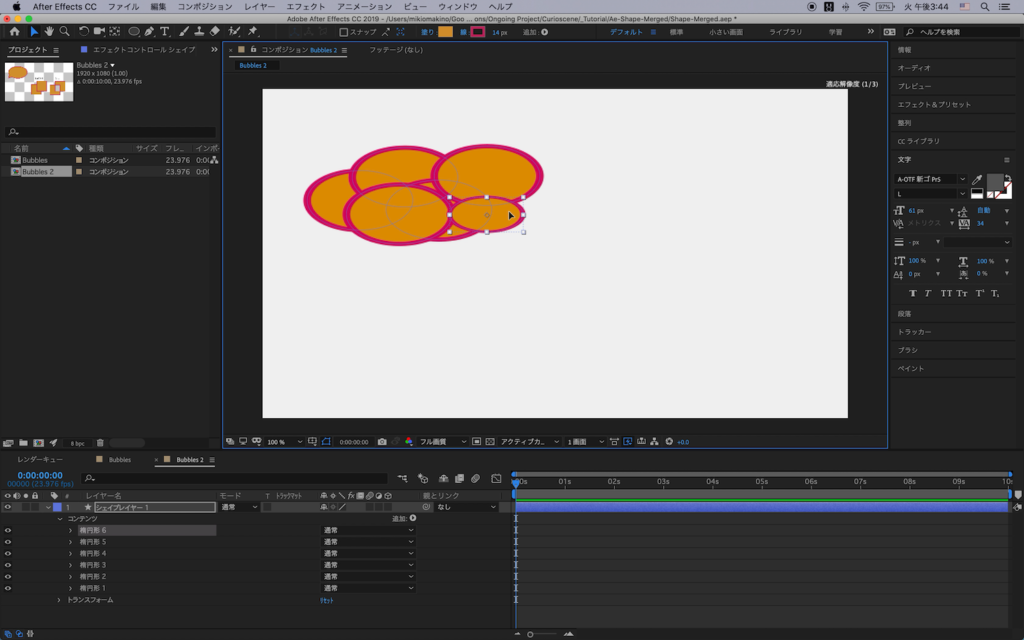This screenshot has width=1024, height=640.
Task: Enable the スナップ checkbox
Action: pos(344,32)
